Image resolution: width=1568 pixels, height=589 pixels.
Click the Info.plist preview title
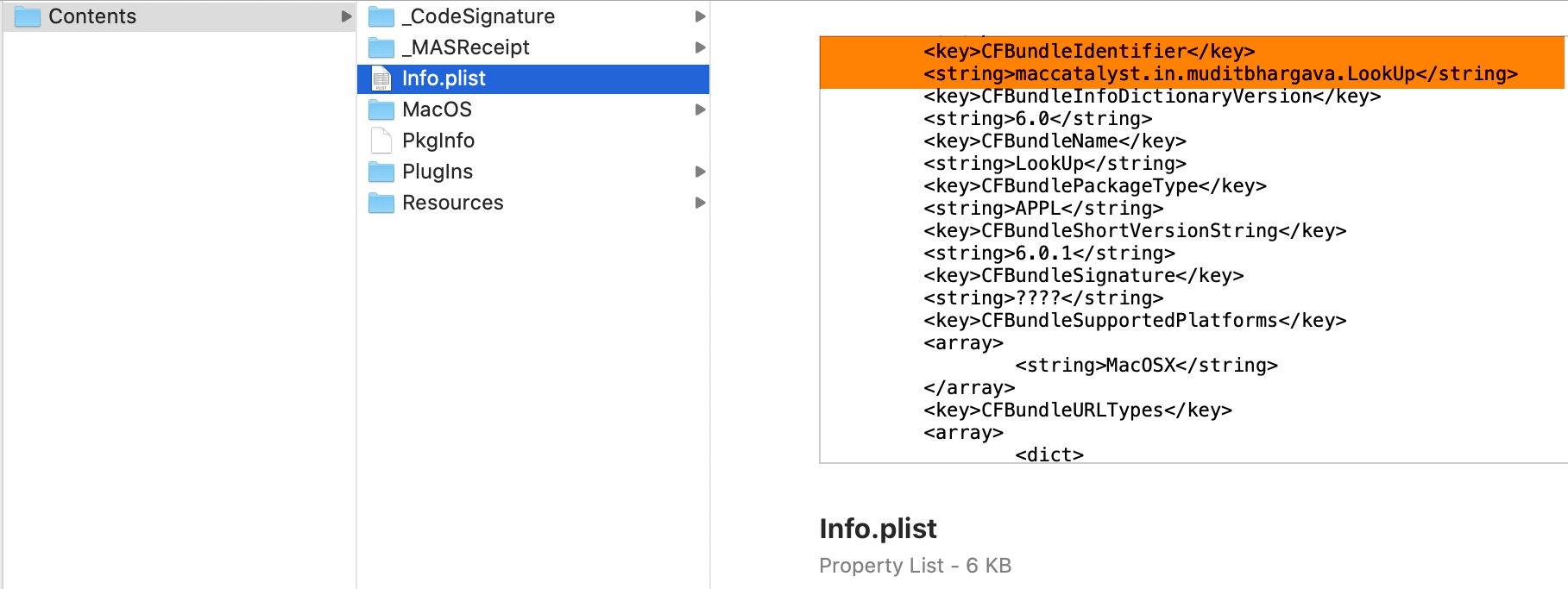coord(878,529)
